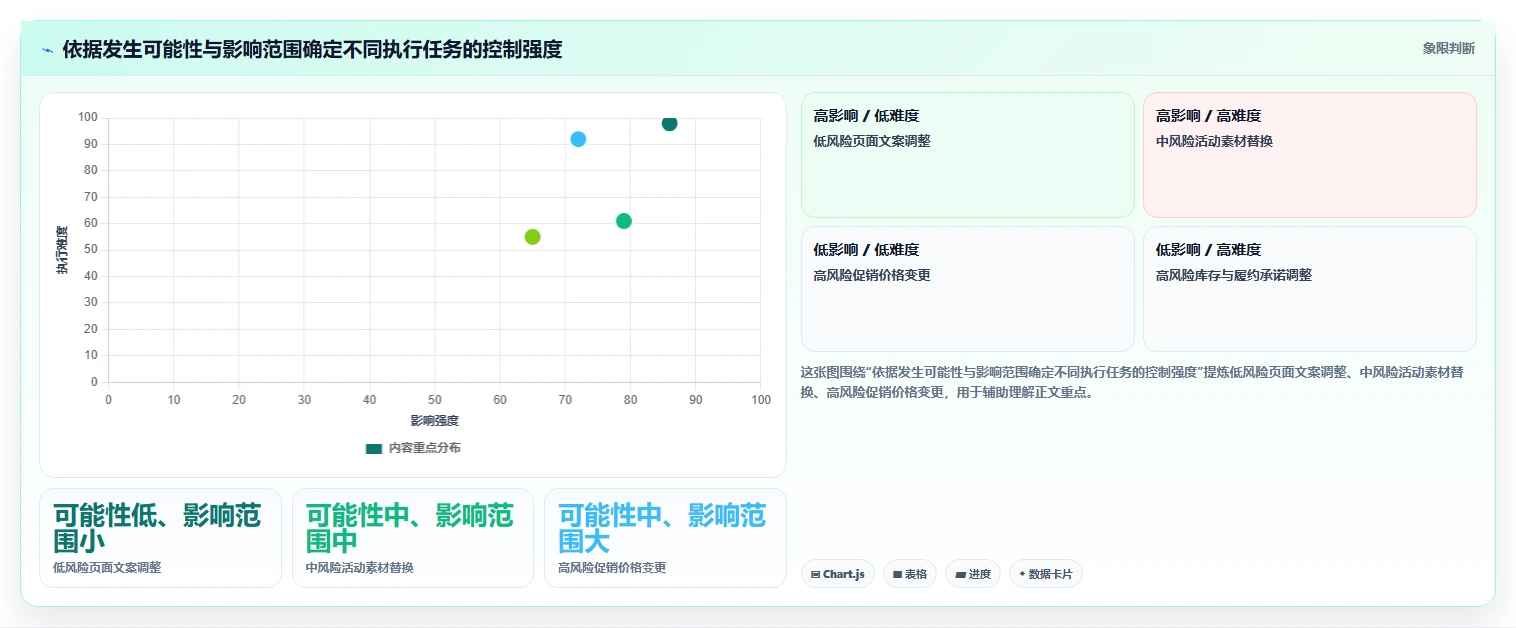Image resolution: width=1516 pixels, height=628 pixels.
Task: Click 高风险促销价格变更 under the blue data card
Action: 612,567
